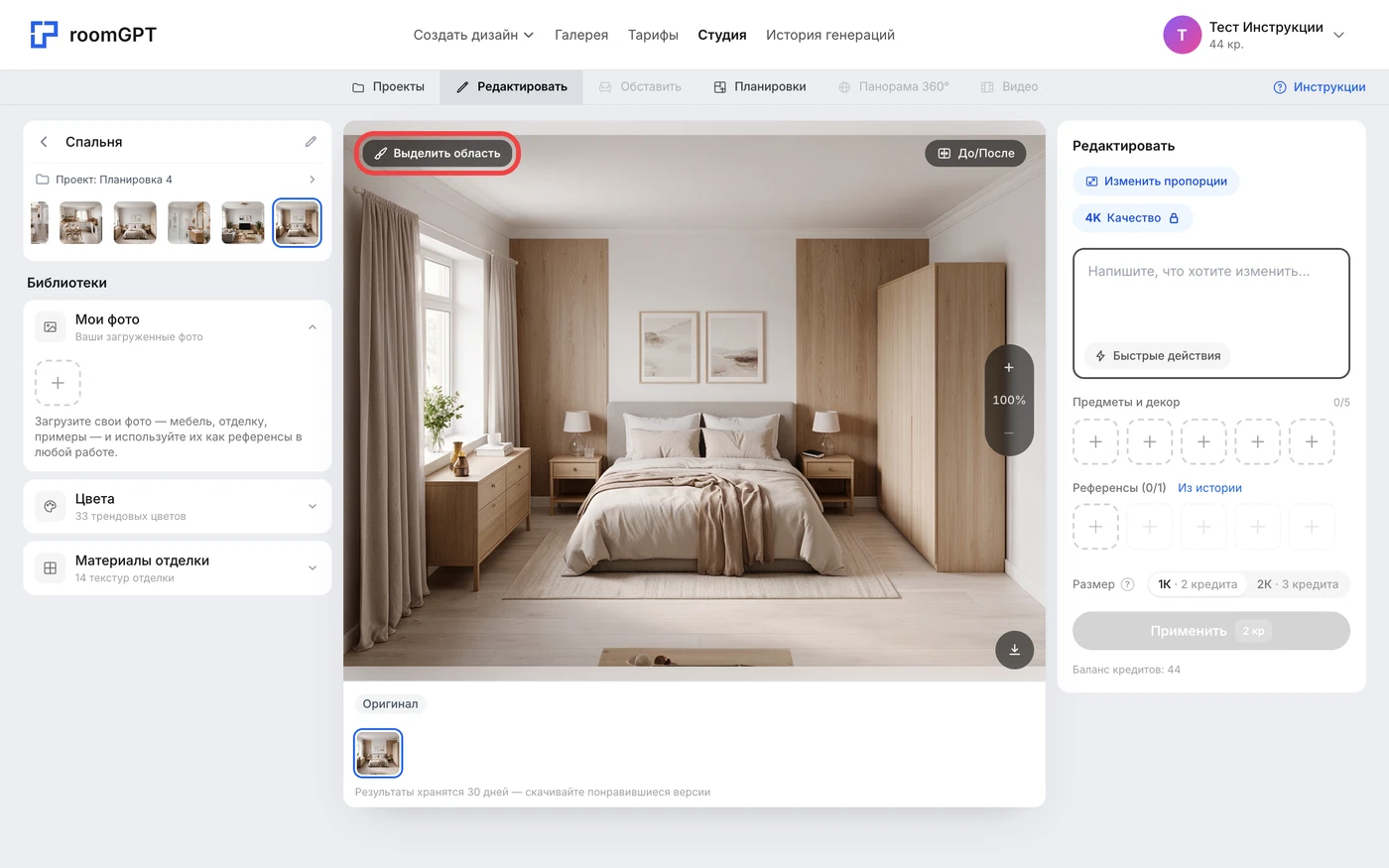This screenshot has width=1389, height=868.
Task: Switch to the Редактировать tab
Action: pos(512,87)
